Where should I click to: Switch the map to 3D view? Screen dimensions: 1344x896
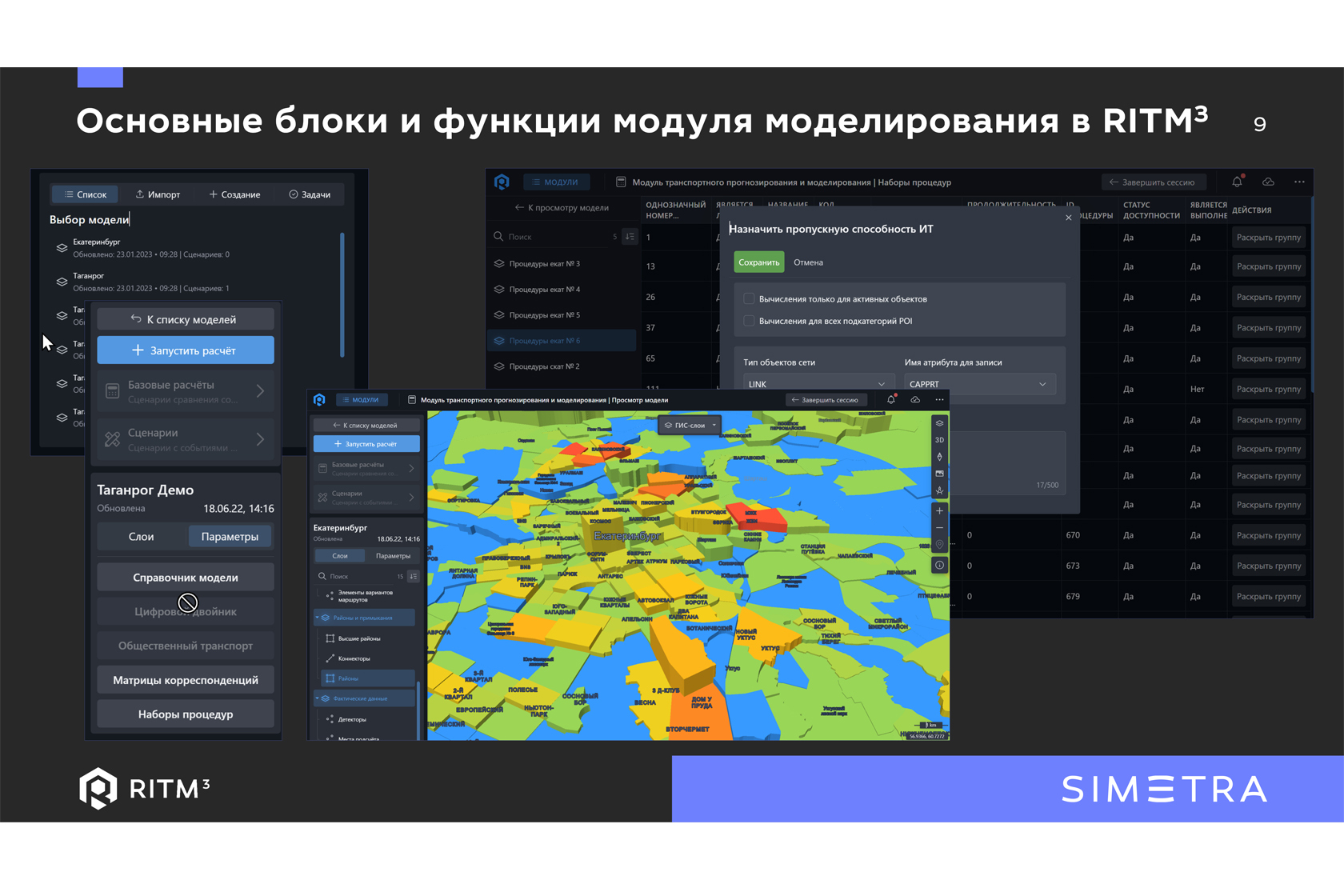[939, 440]
